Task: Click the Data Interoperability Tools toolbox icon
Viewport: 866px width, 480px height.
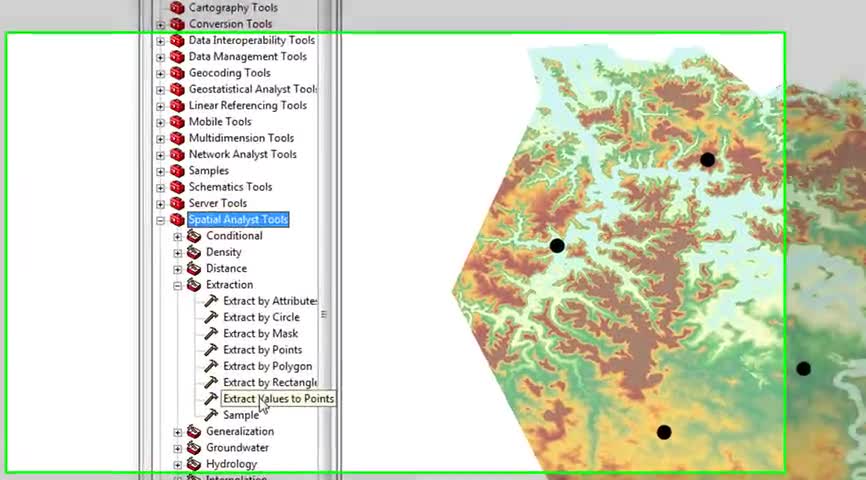Action: click(177, 40)
